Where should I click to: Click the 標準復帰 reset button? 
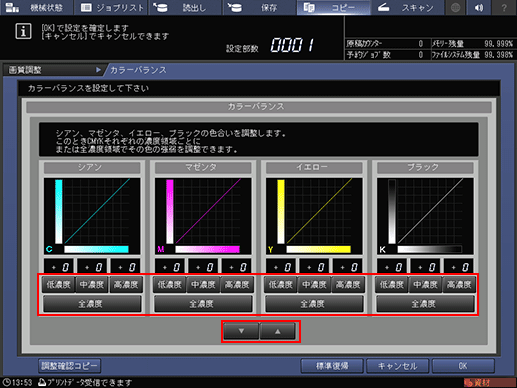(x=332, y=366)
